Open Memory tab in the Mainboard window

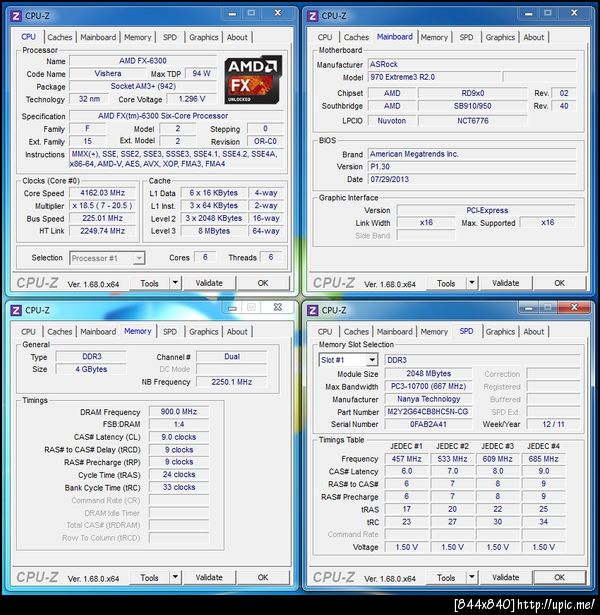pyautogui.click(x=434, y=37)
